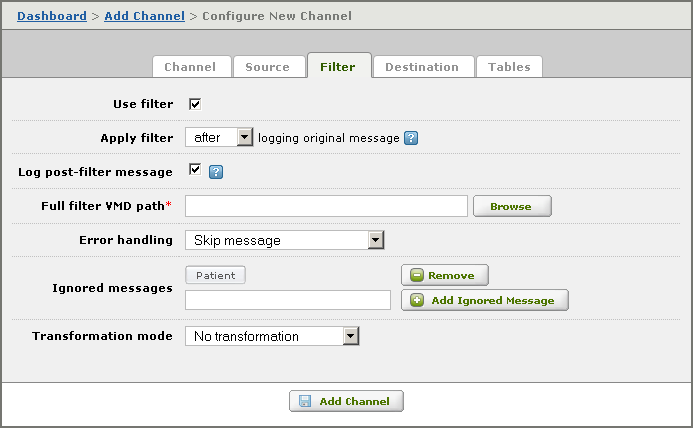Select the Tables tab

(x=509, y=67)
